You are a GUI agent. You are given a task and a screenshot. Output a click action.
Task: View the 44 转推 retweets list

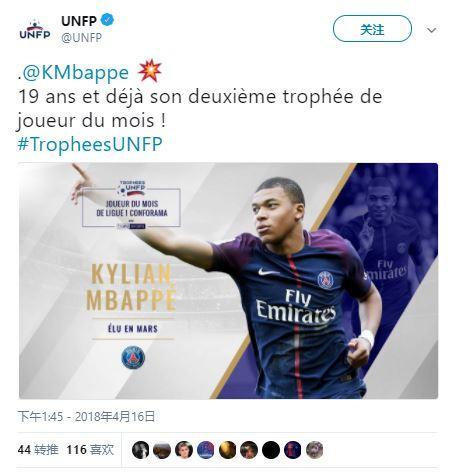[x=38, y=450]
